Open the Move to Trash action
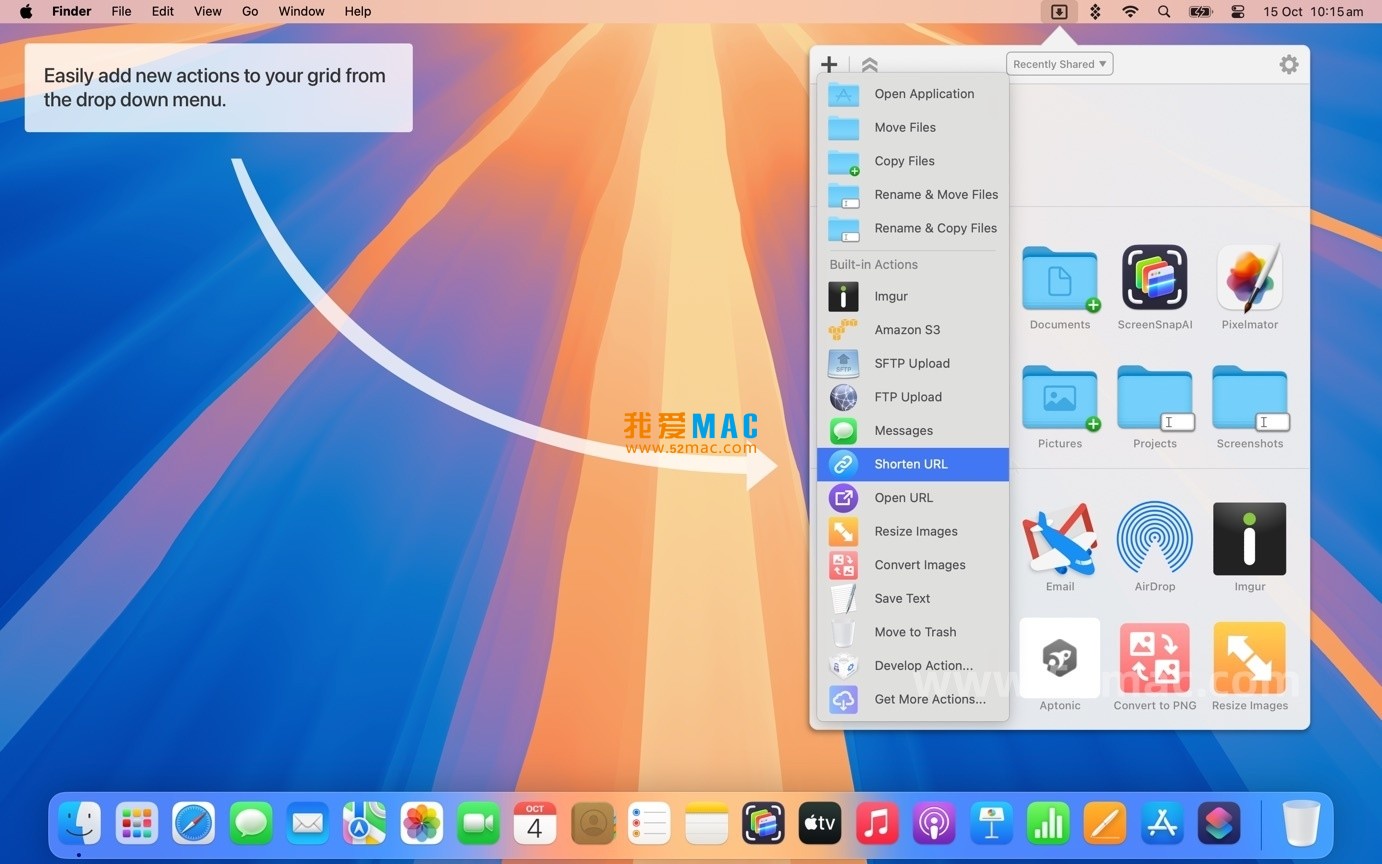Viewport: 1382px width, 864px height. pos(914,631)
